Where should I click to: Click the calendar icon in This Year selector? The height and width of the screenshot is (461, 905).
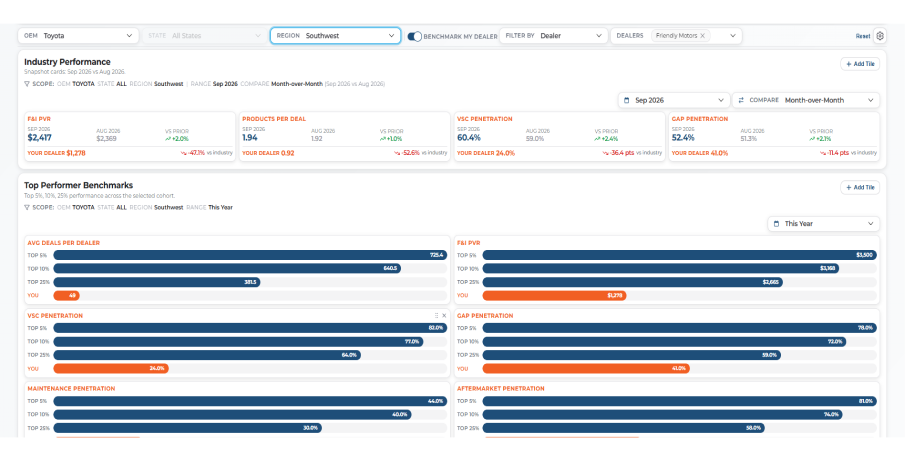coord(776,224)
